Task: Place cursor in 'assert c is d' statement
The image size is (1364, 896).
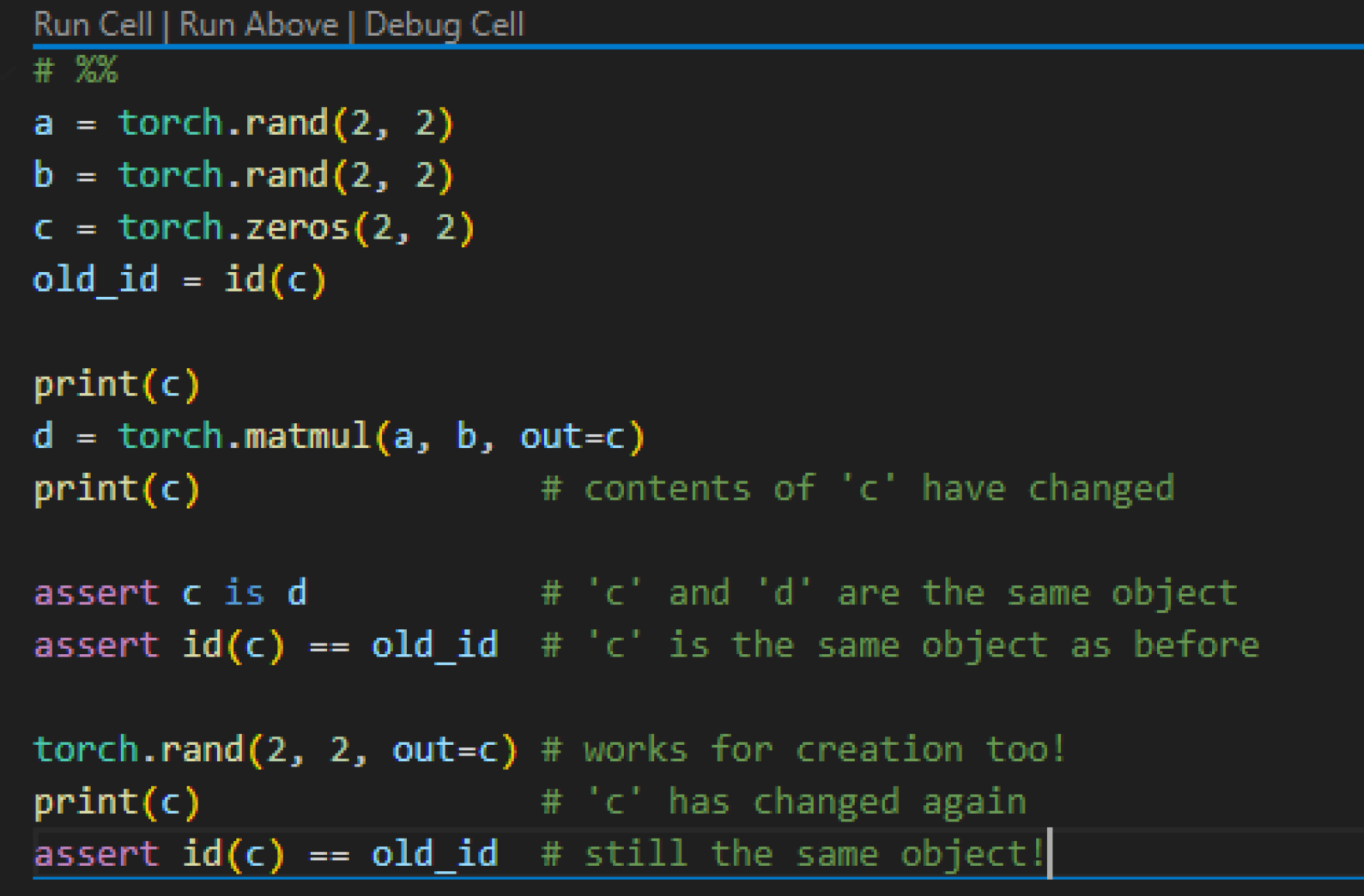Action: [x=170, y=594]
